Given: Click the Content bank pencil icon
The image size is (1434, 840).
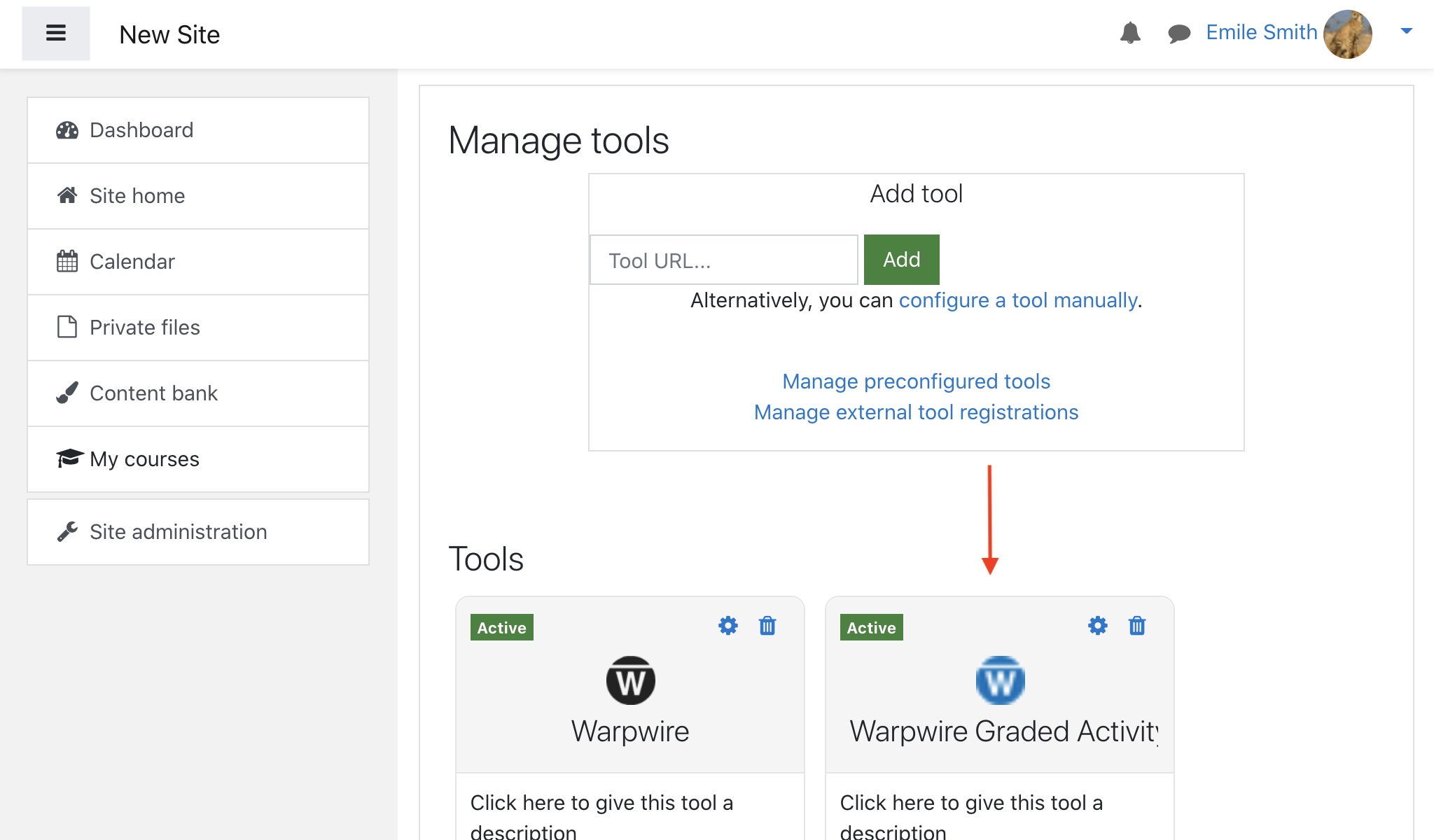Looking at the screenshot, I should pos(66,393).
